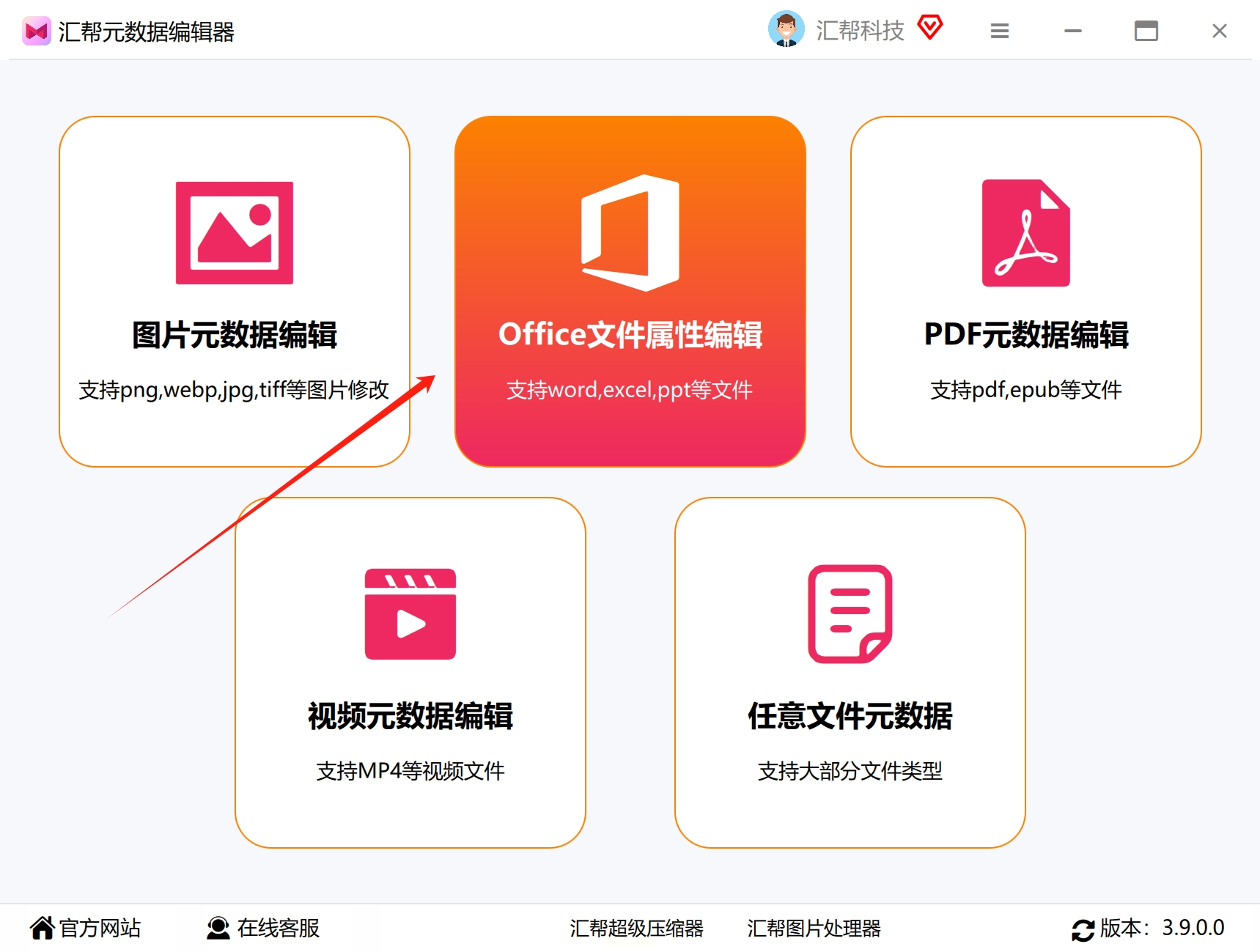Open the hamburger menu in title bar
1260x952 pixels.
pos(1000,31)
